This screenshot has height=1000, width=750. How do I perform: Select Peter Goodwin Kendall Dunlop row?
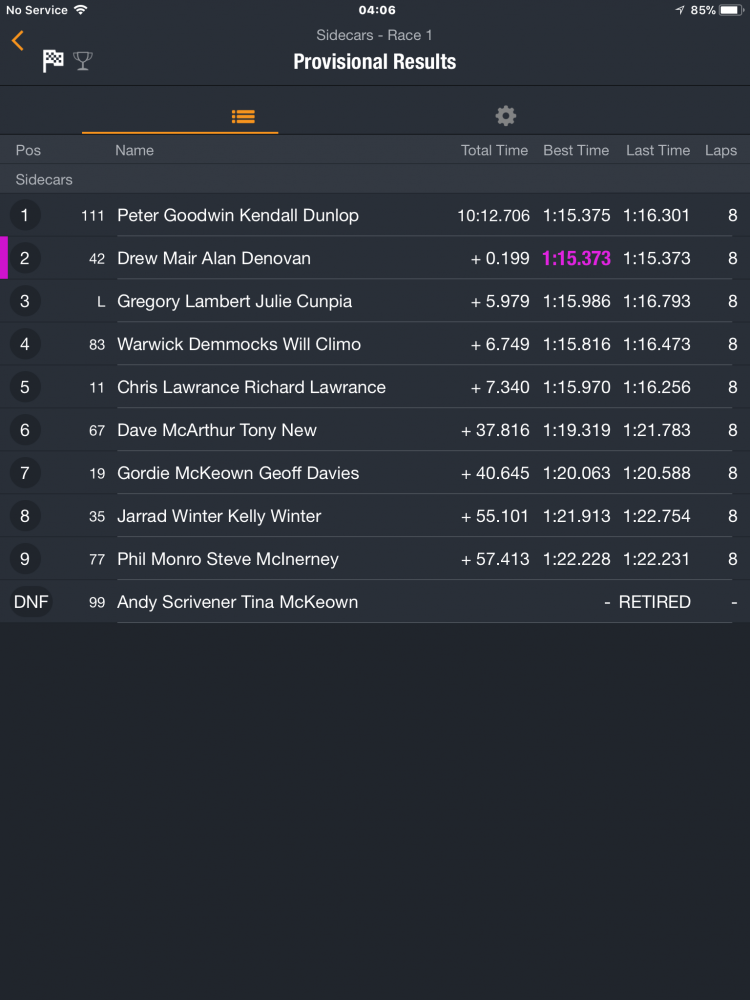(238, 215)
